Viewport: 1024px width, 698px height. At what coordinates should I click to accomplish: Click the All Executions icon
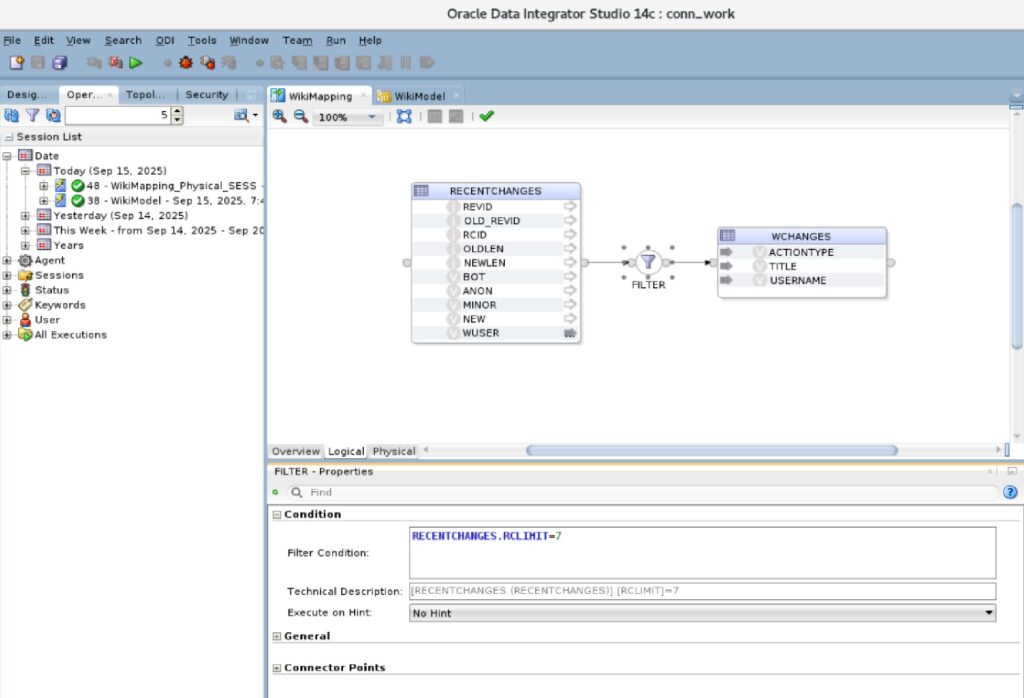pos(25,335)
